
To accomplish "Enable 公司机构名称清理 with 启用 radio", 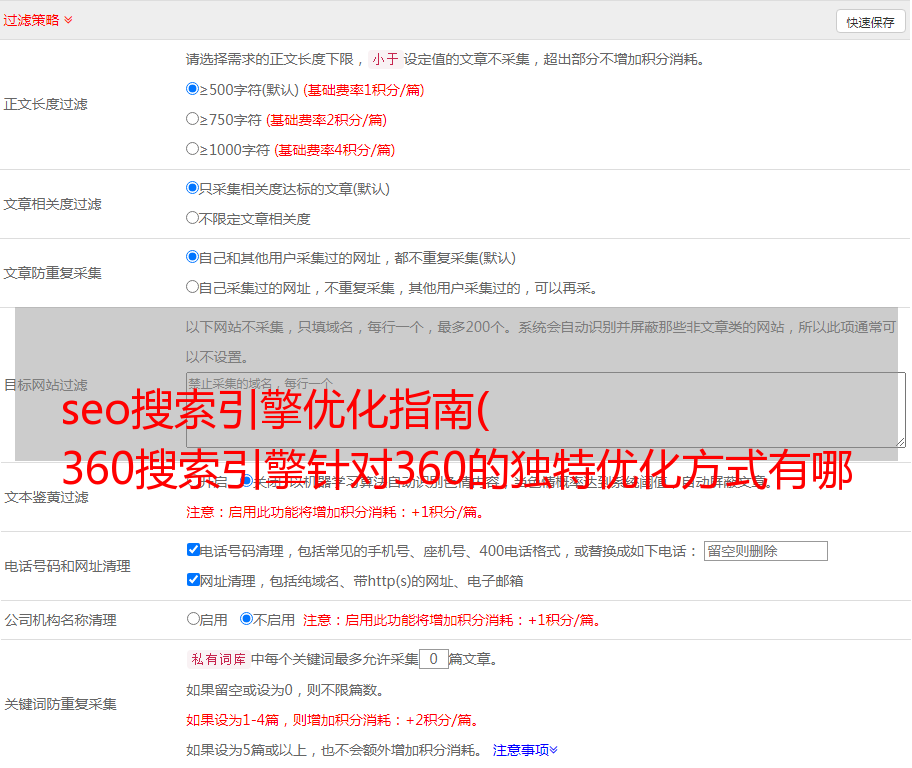I will (x=193, y=619).
